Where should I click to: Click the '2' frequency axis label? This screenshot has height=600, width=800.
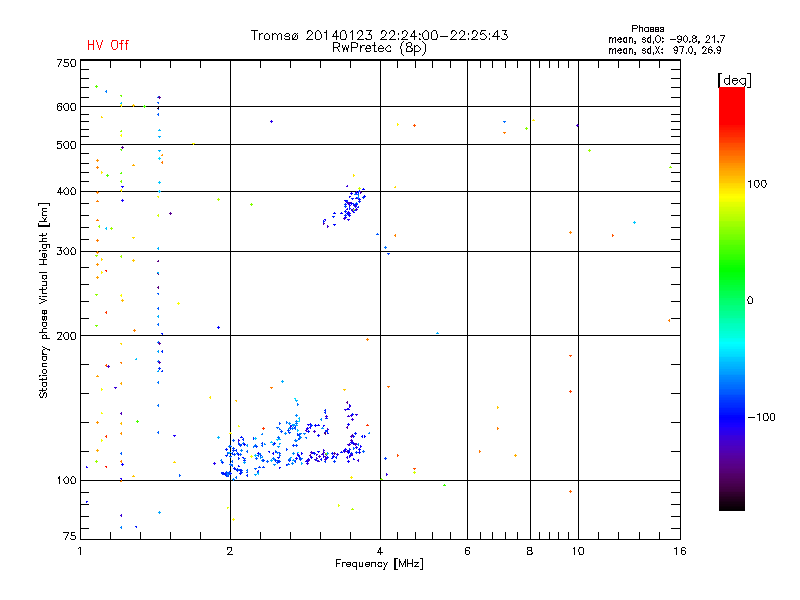(230, 551)
